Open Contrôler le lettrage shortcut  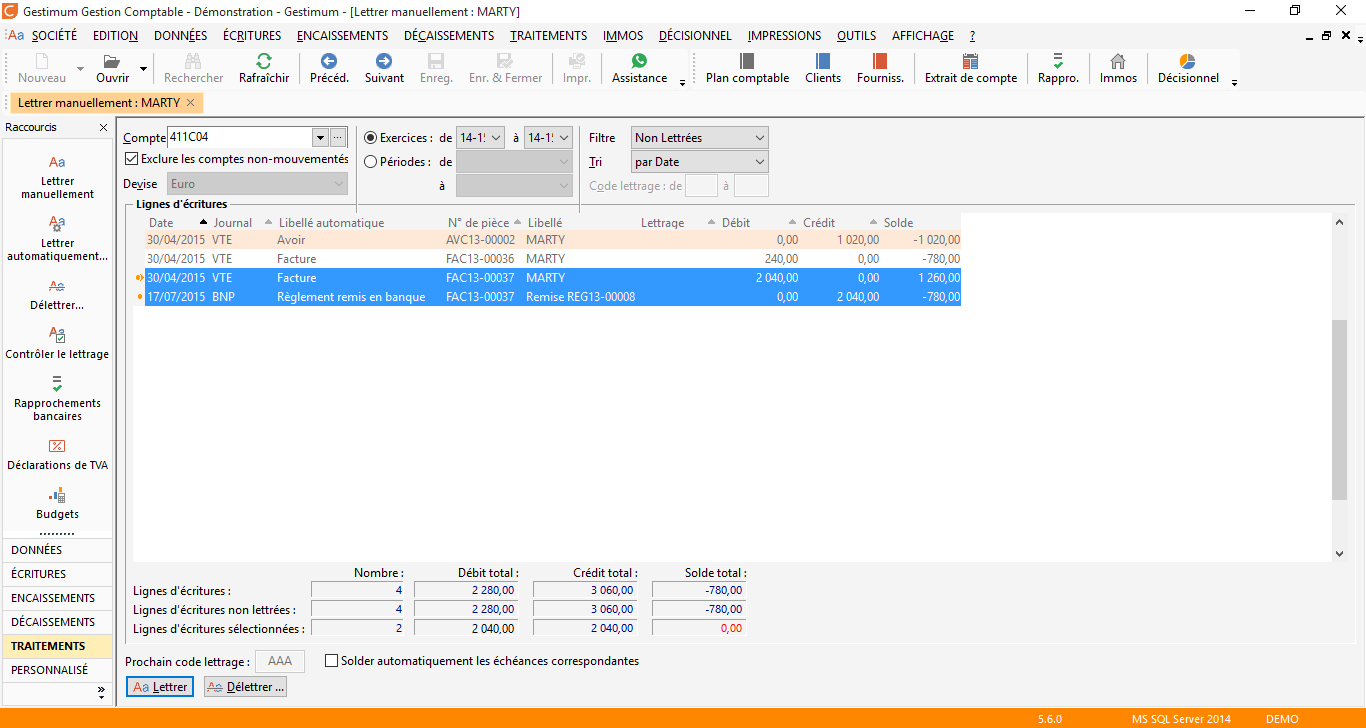57,344
